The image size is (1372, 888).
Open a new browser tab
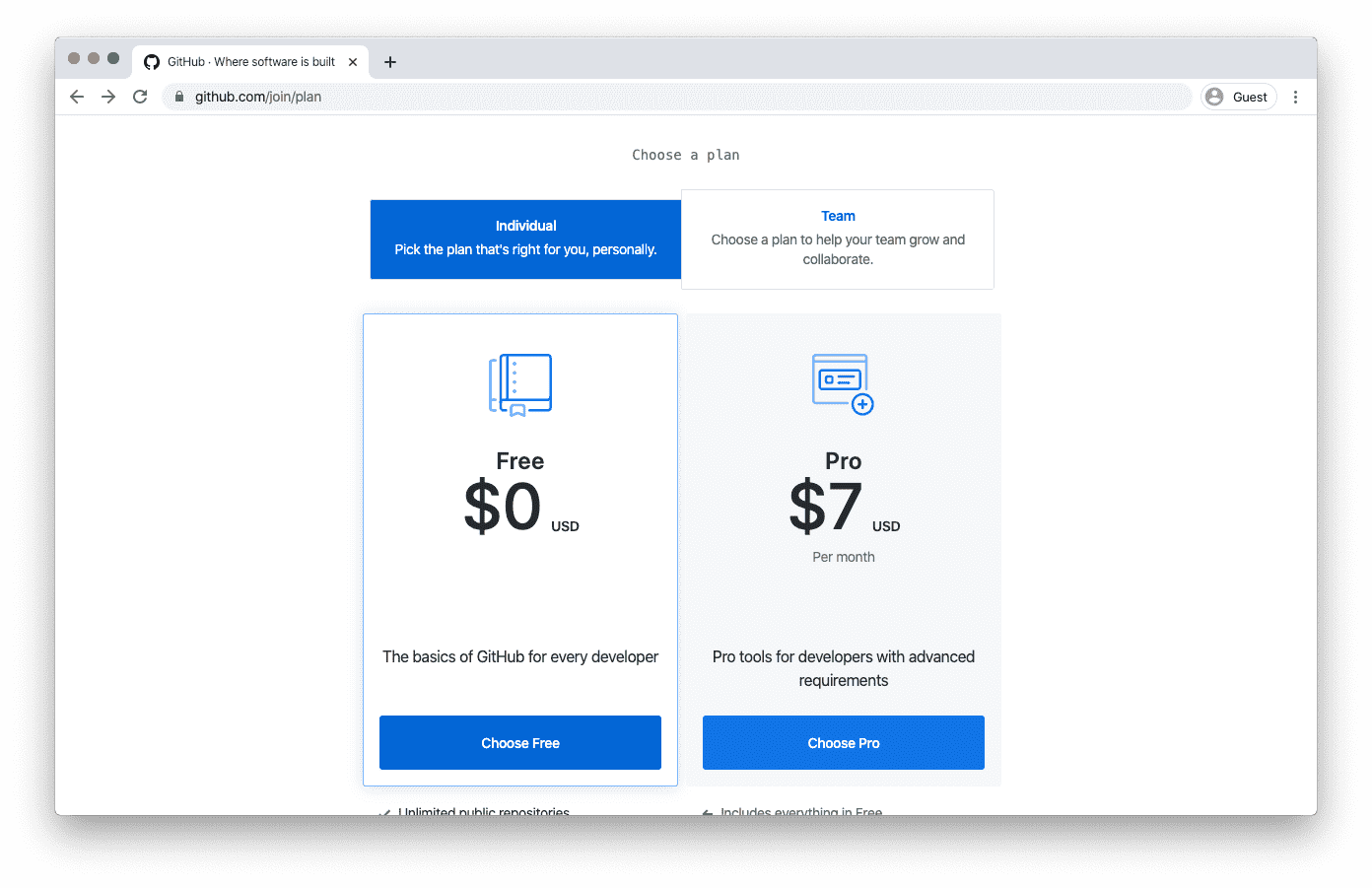tap(390, 62)
